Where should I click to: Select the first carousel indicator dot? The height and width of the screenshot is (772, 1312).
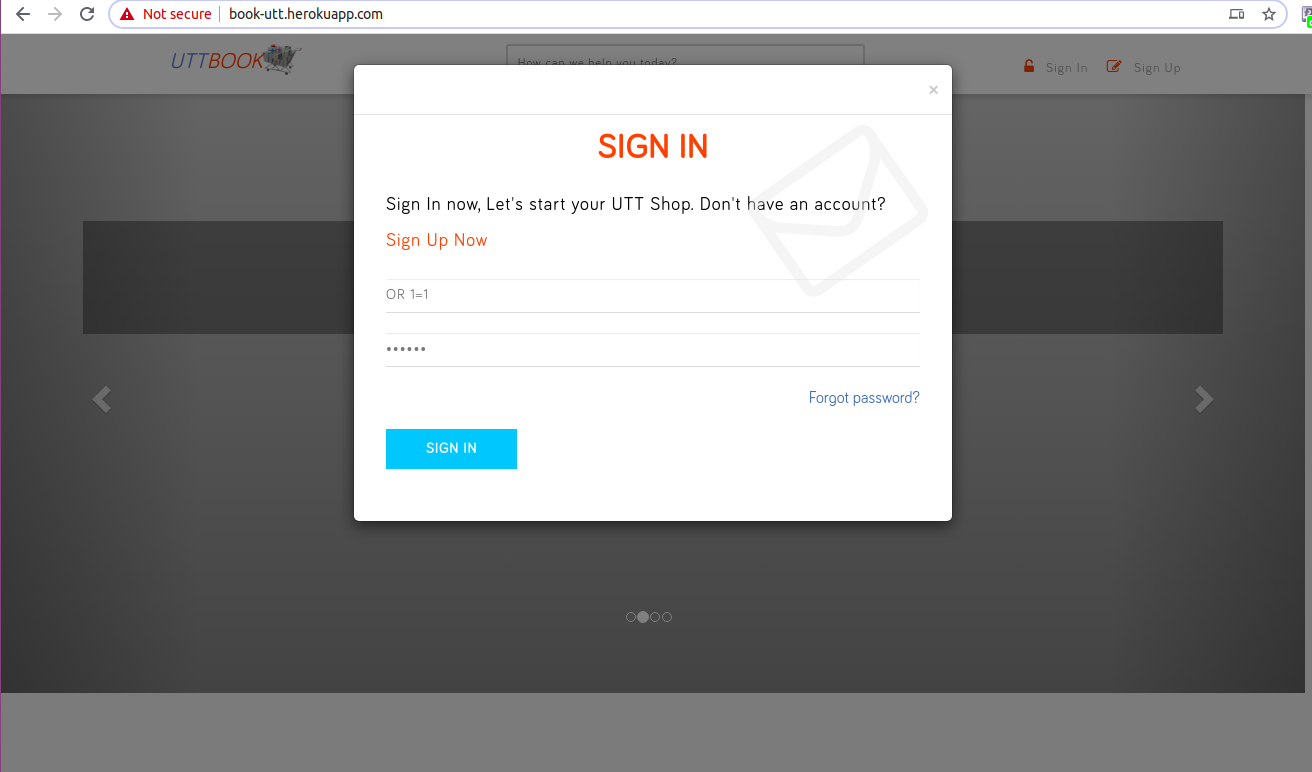[x=631, y=617]
